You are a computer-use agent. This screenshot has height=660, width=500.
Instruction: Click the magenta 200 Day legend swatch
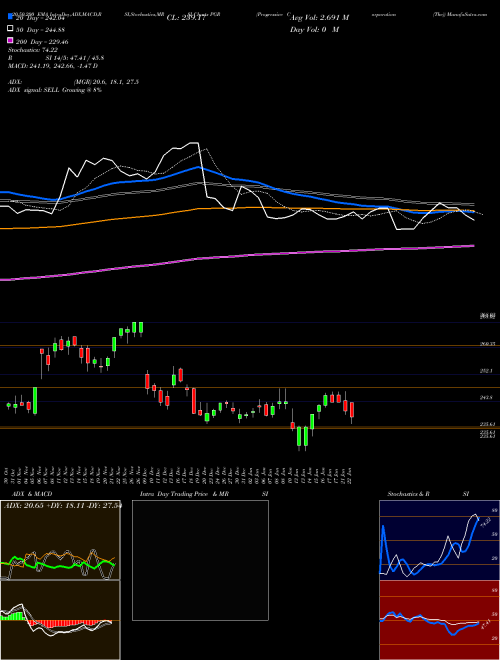10,41
